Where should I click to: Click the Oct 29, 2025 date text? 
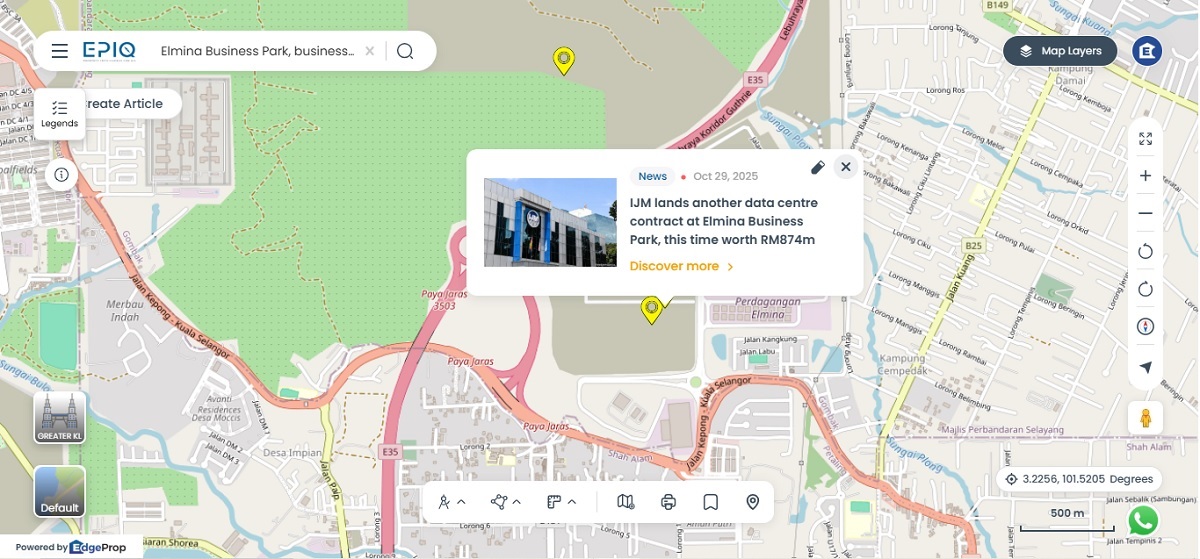click(726, 176)
